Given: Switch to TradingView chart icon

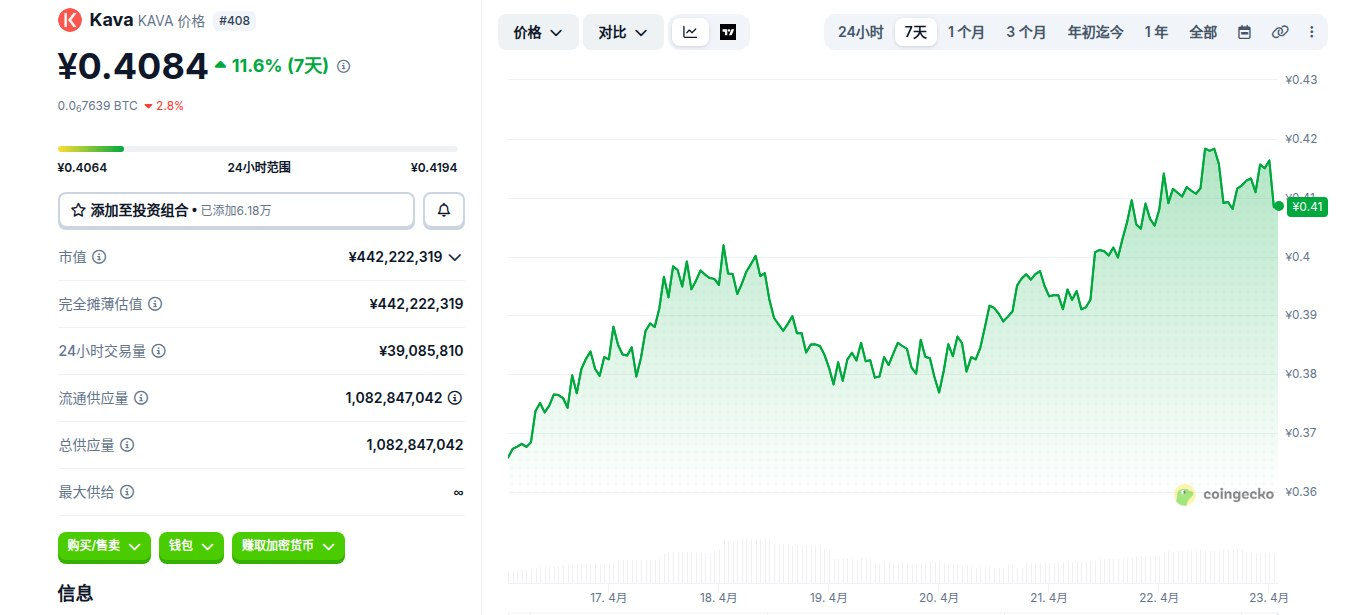Looking at the screenshot, I should click(728, 32).
